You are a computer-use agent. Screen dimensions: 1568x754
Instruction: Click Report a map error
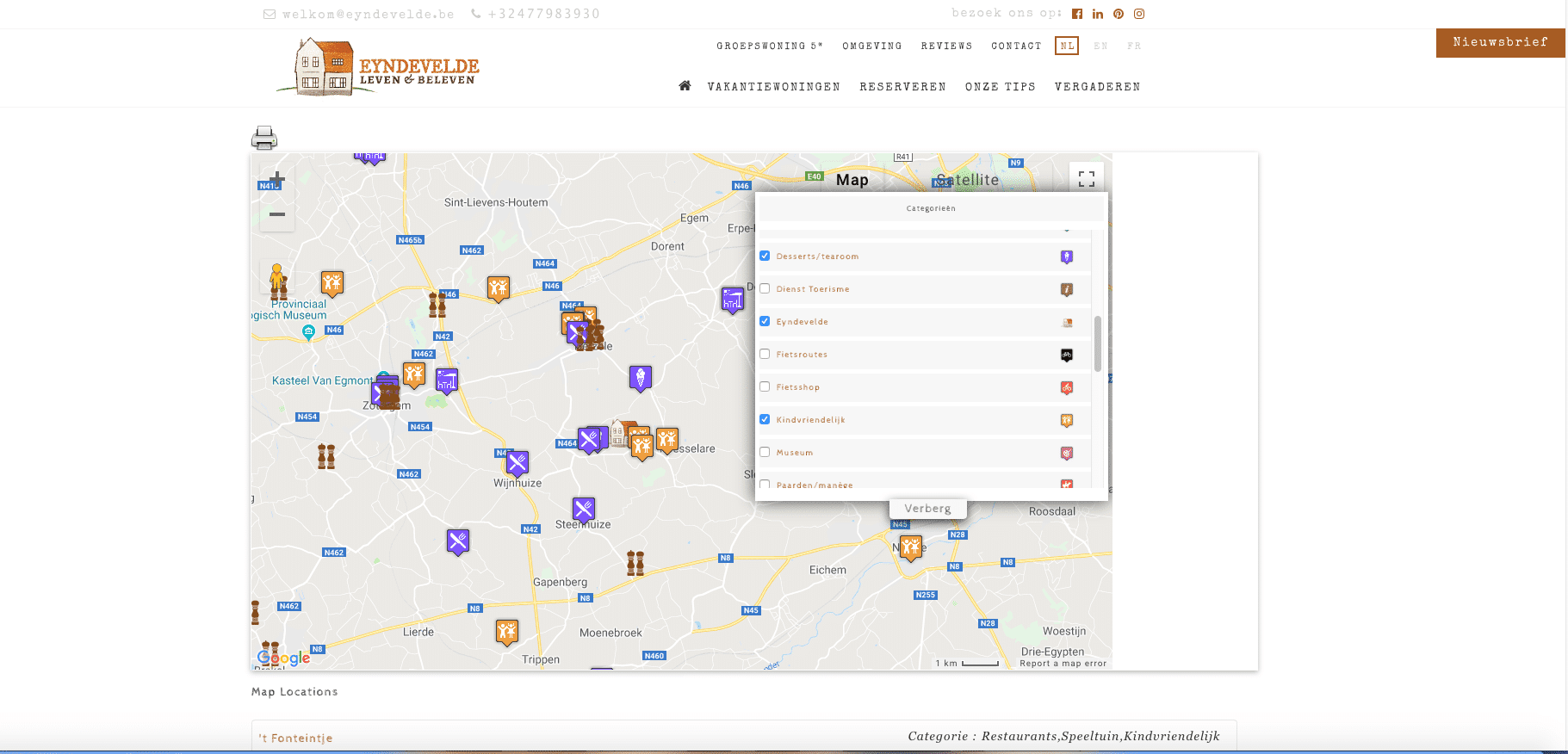[x=1063, y=664]
